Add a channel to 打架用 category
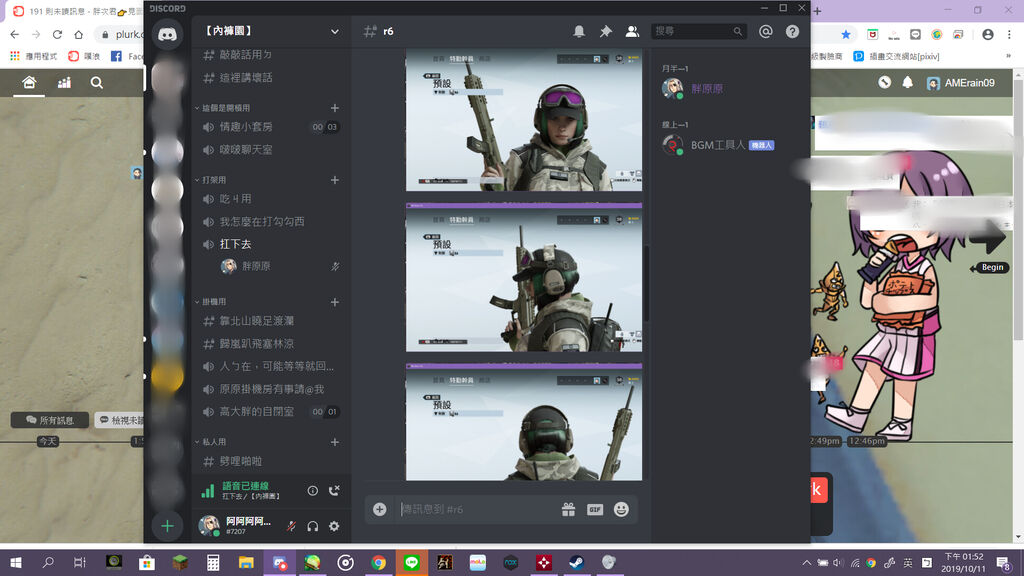 pos(334,180)
